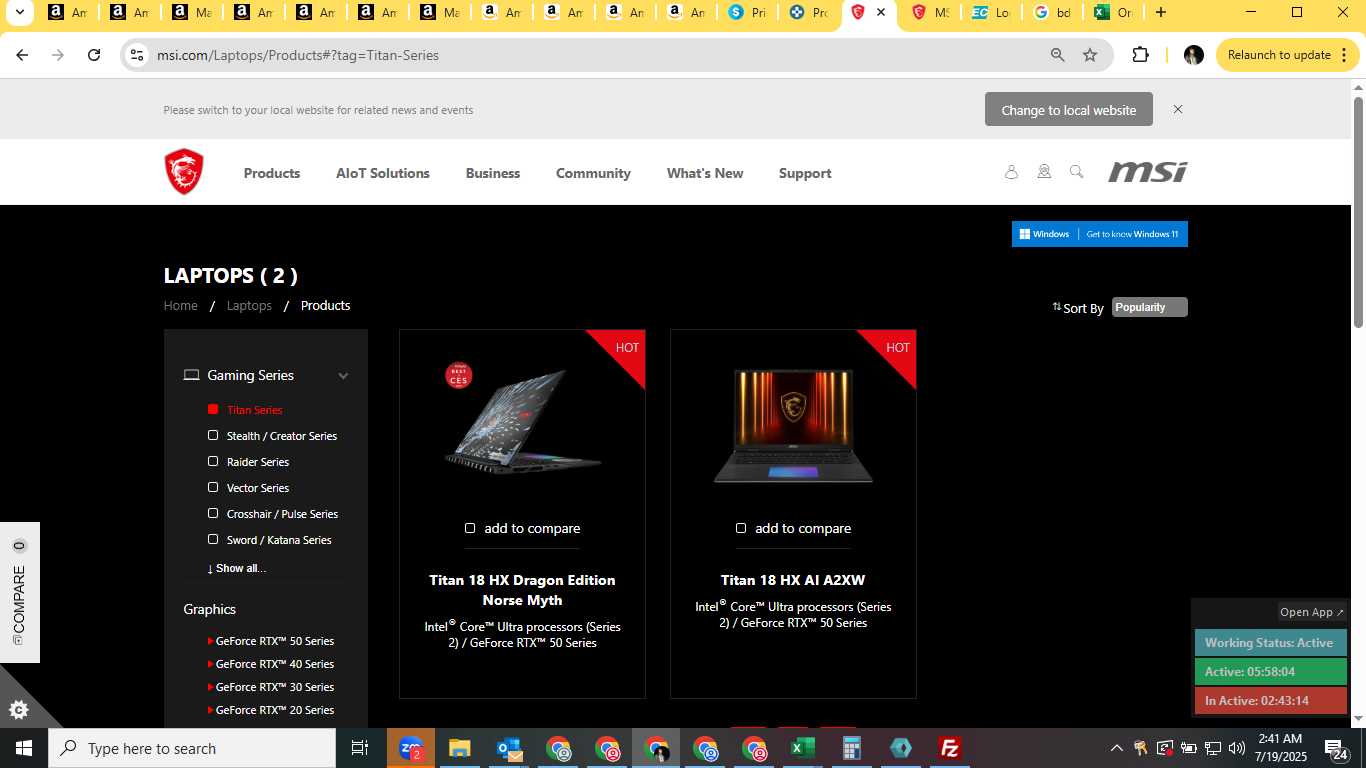1366x768 pixels.
Task: Open the MSI user account icon
Action: 1011,172
